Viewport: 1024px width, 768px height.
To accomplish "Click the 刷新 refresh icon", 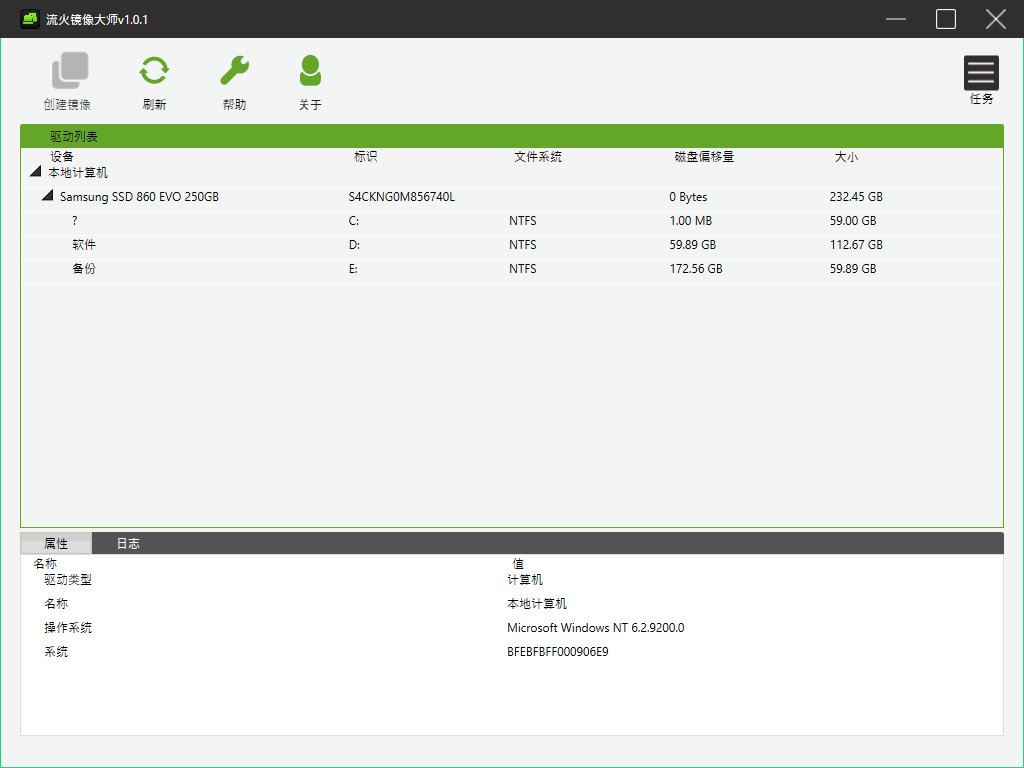I will click(154, 71).
